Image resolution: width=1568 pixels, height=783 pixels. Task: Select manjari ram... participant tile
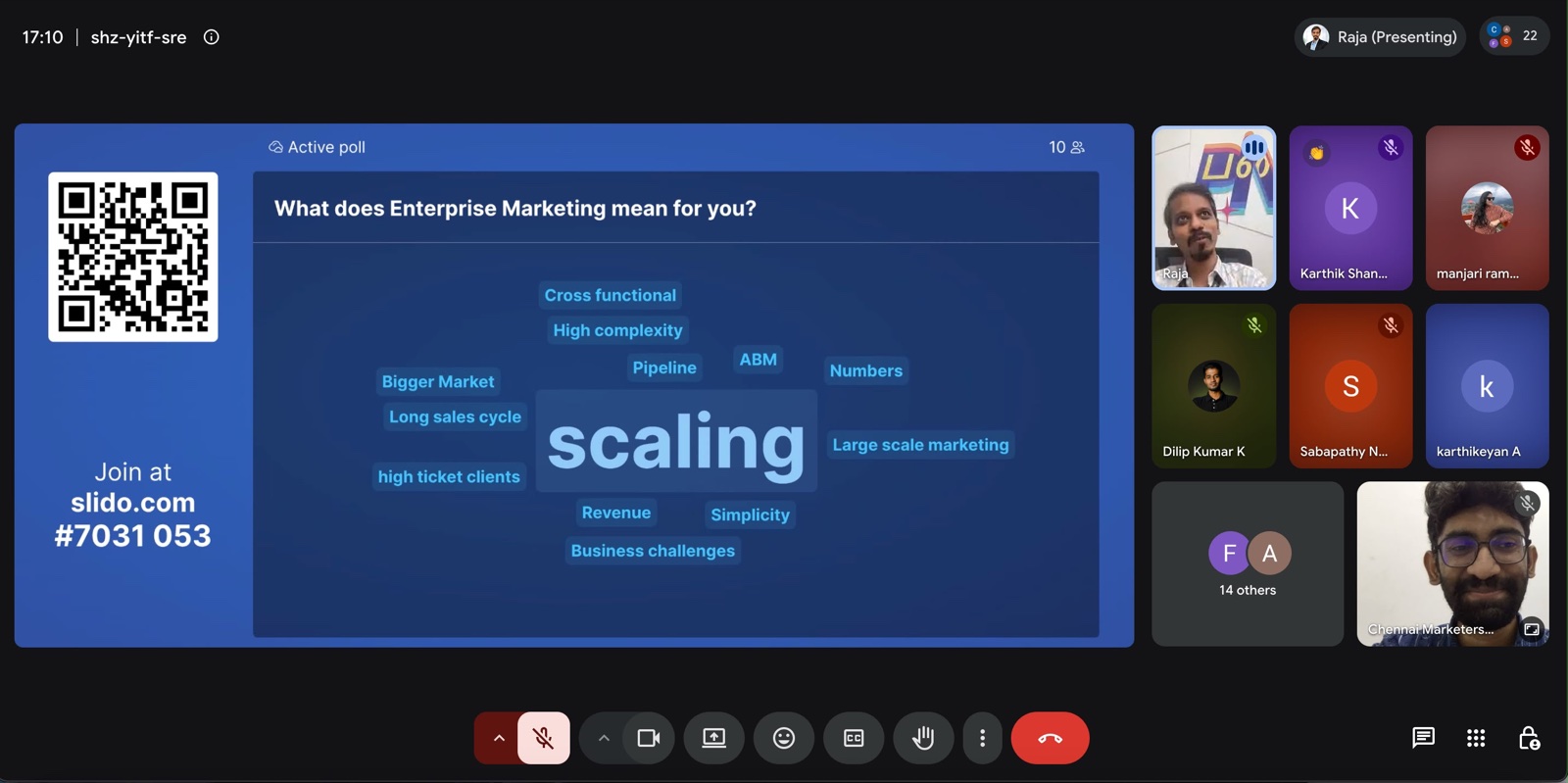pyautogui.click(x=1487, y=208)
